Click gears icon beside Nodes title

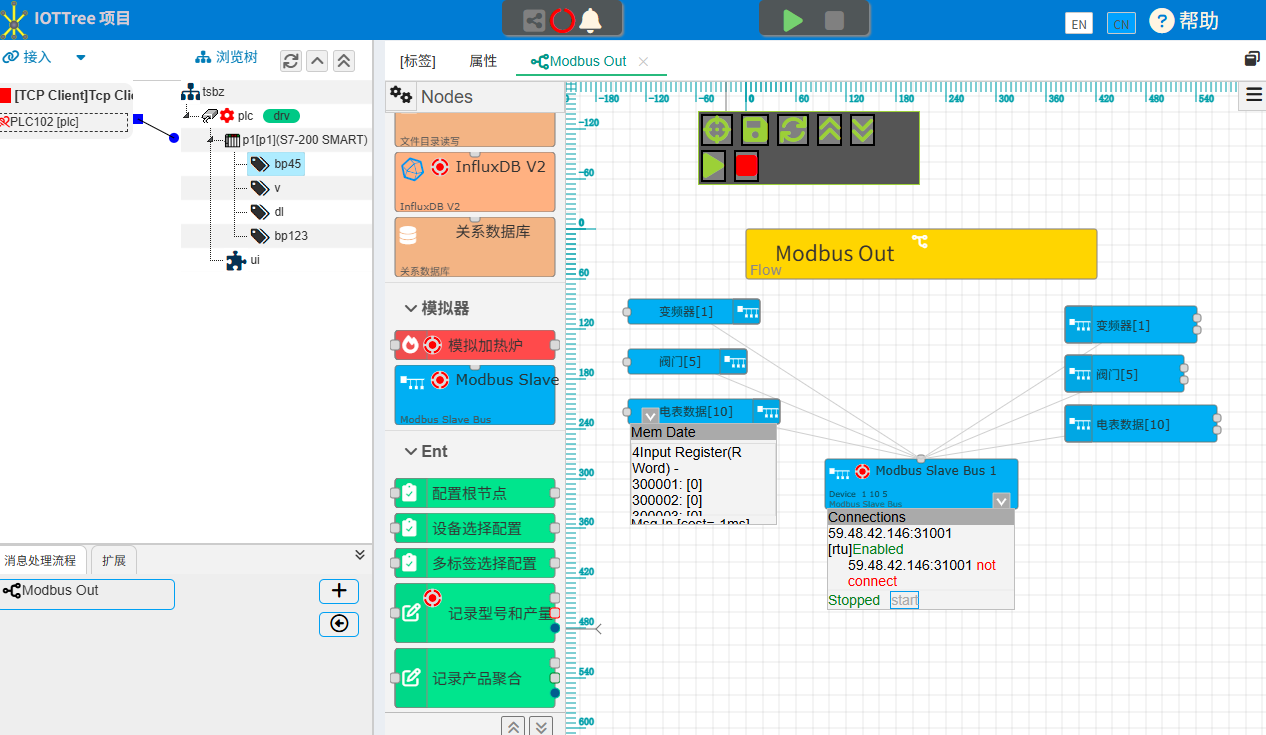[x=401, y=95]
